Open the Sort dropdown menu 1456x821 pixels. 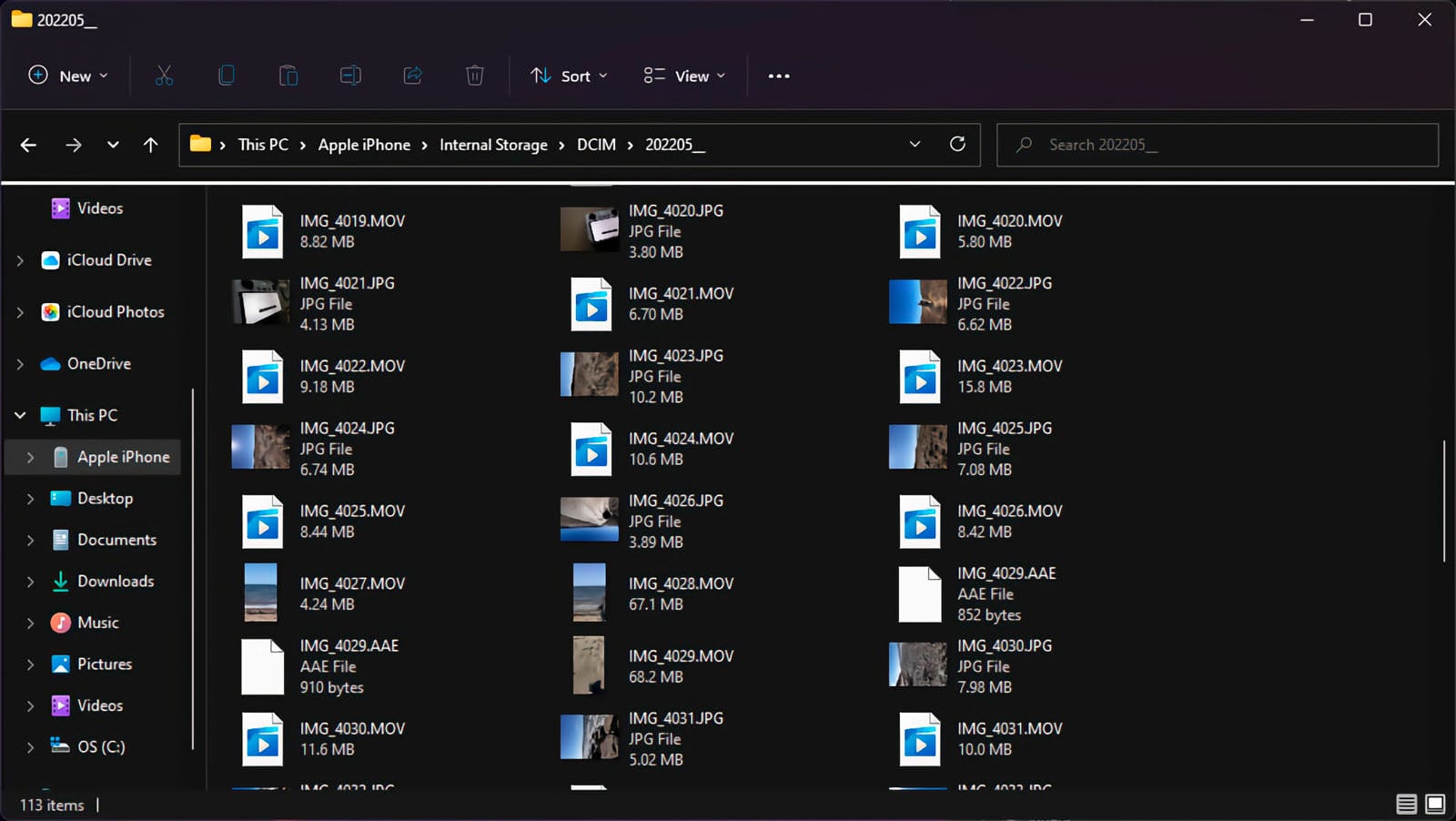pyautogui.click(x=569, y=76)
